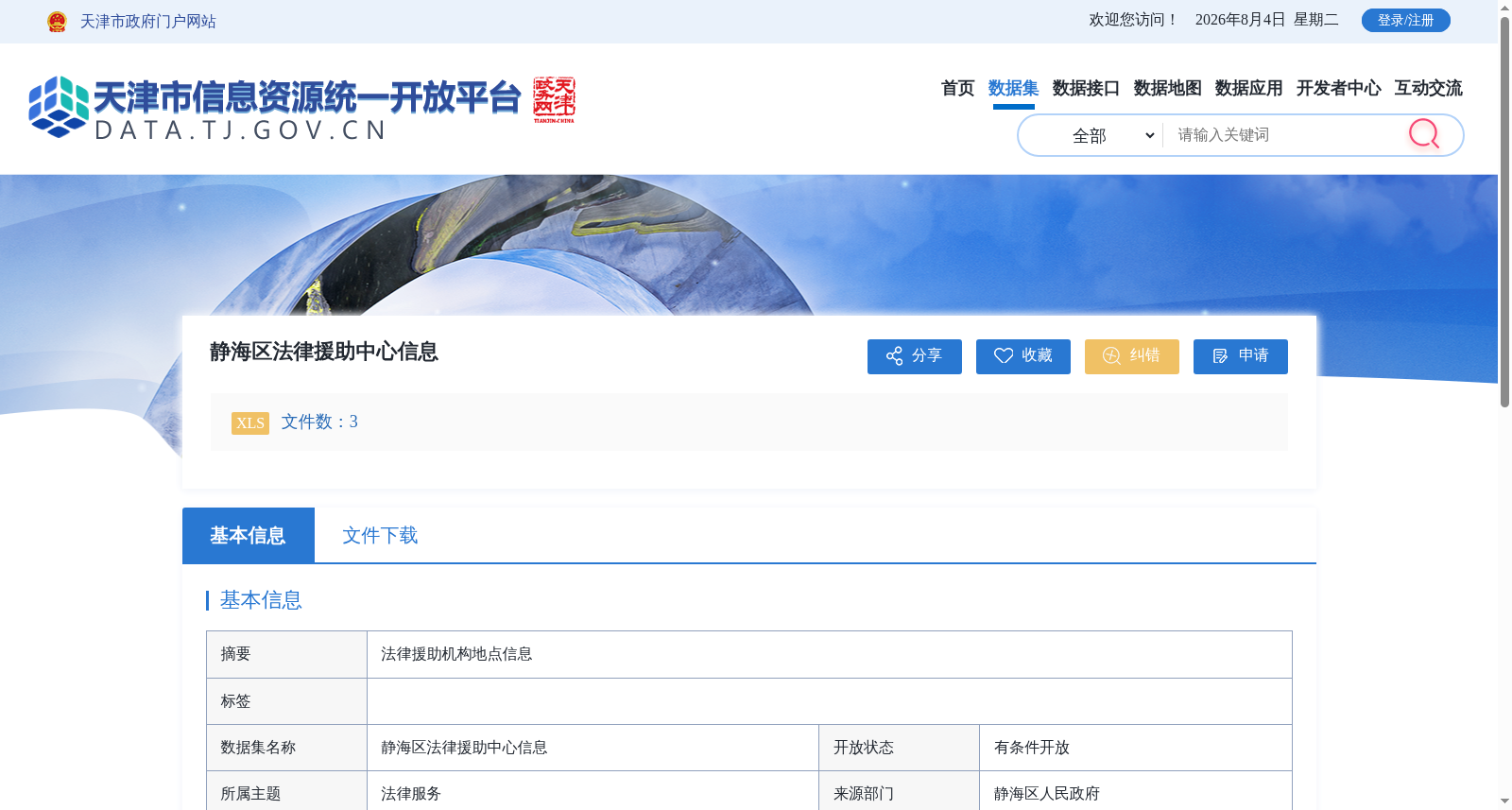Click the share icon on 分享
1512x810 pixels.
click(894, 356)
